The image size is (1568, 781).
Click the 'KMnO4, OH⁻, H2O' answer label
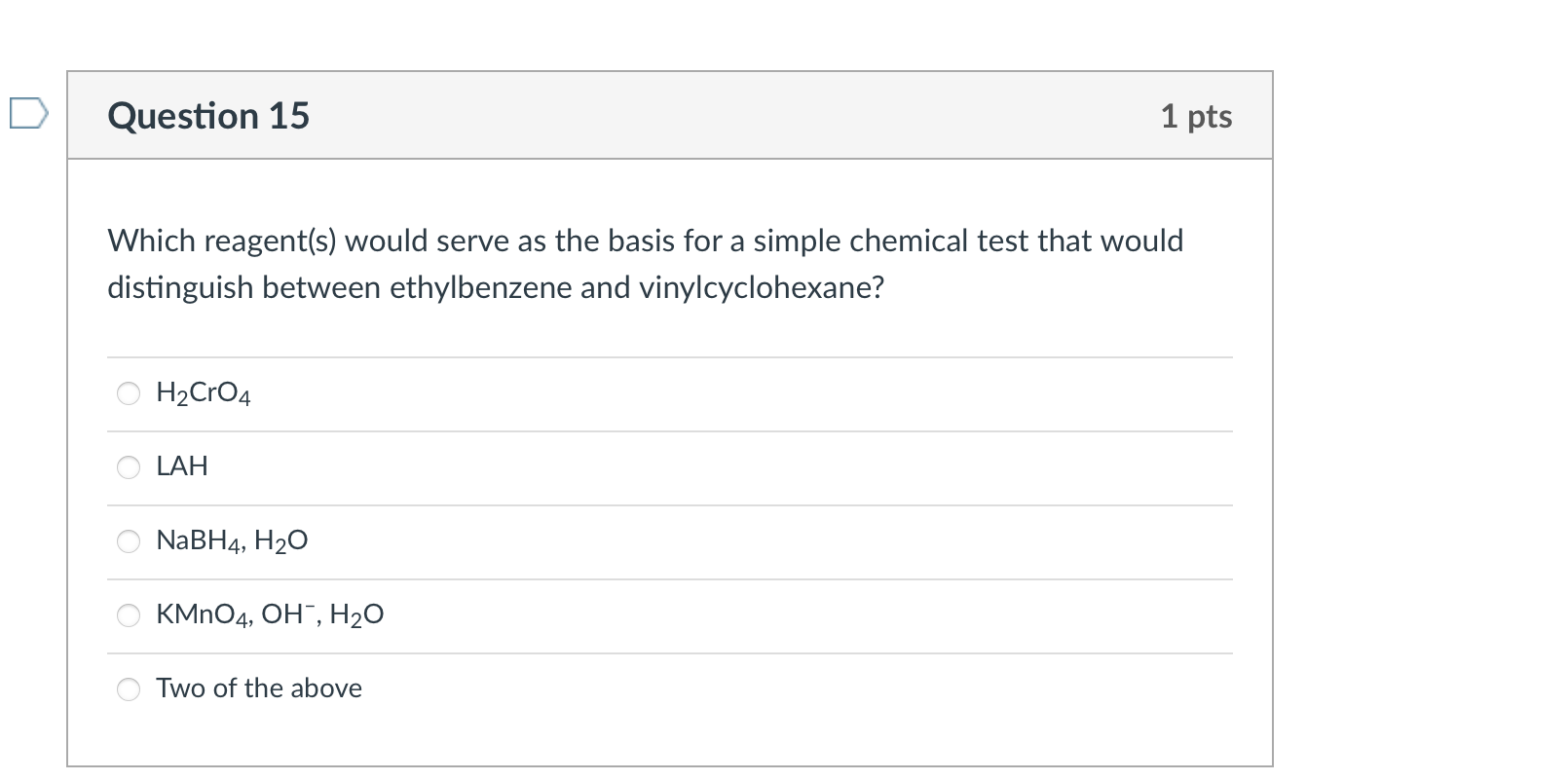click(x=270, y=614)
